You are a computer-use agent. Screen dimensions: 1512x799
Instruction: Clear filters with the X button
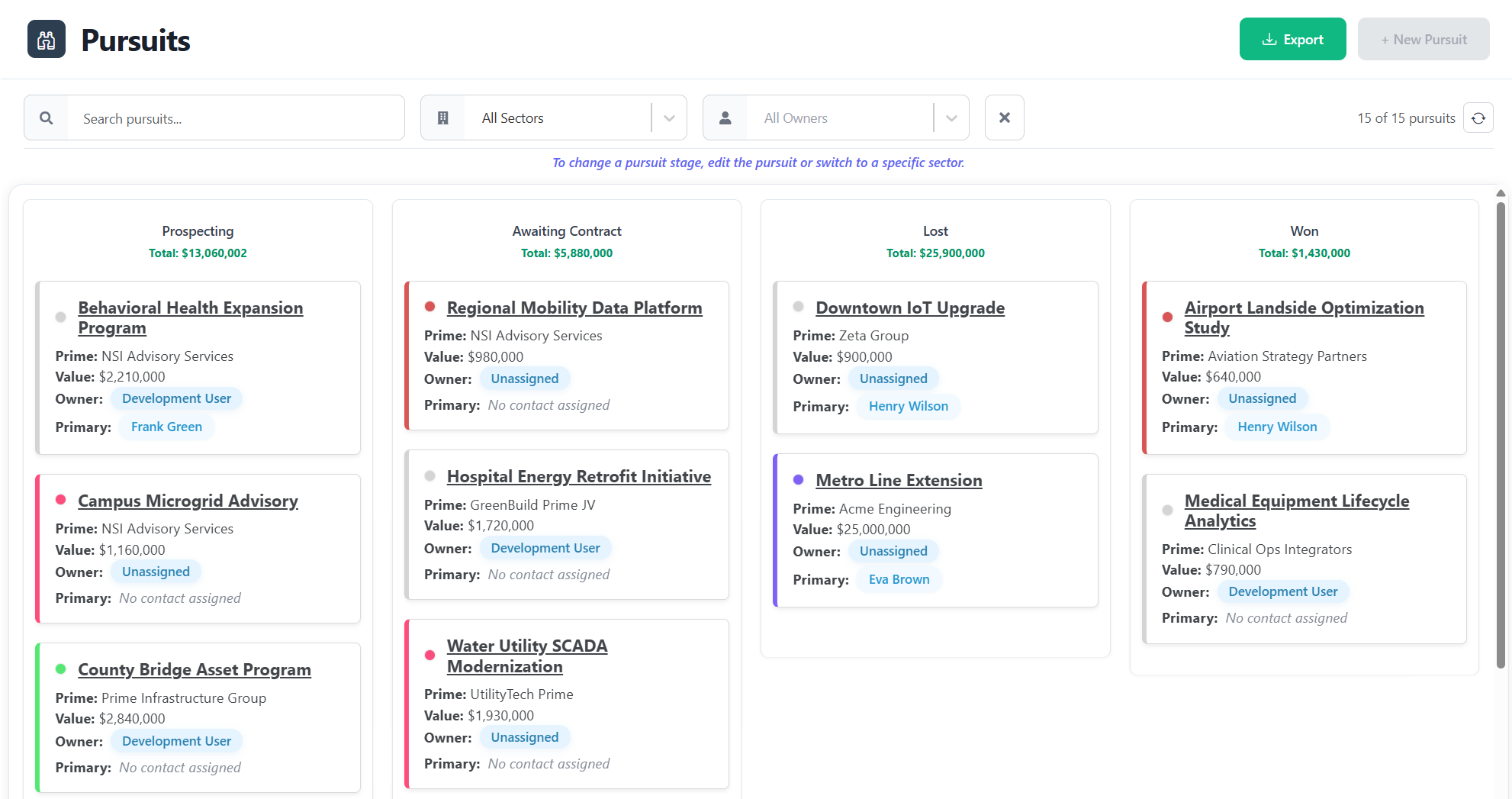point(1004,118)
